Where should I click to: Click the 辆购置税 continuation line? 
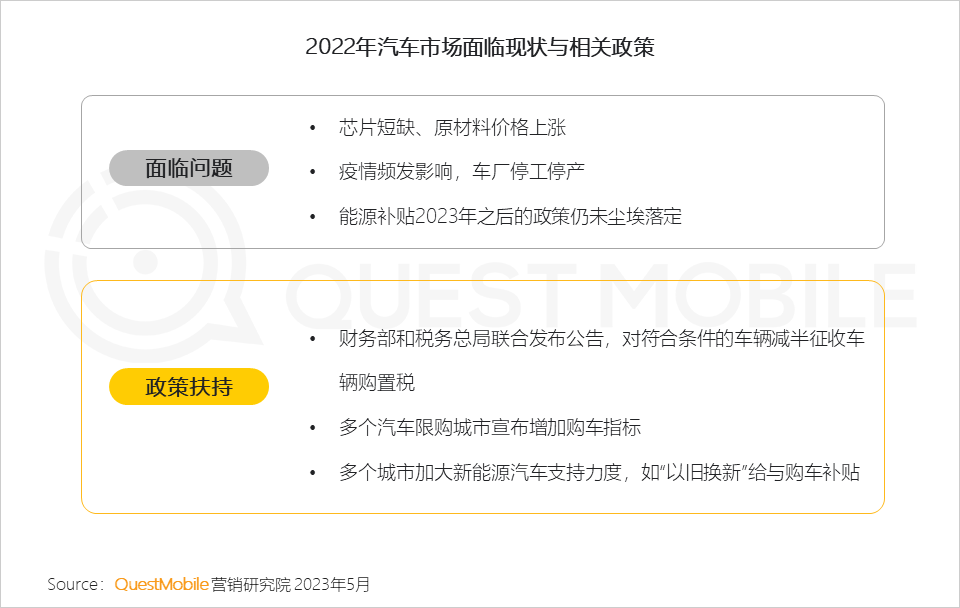point(377,383)
